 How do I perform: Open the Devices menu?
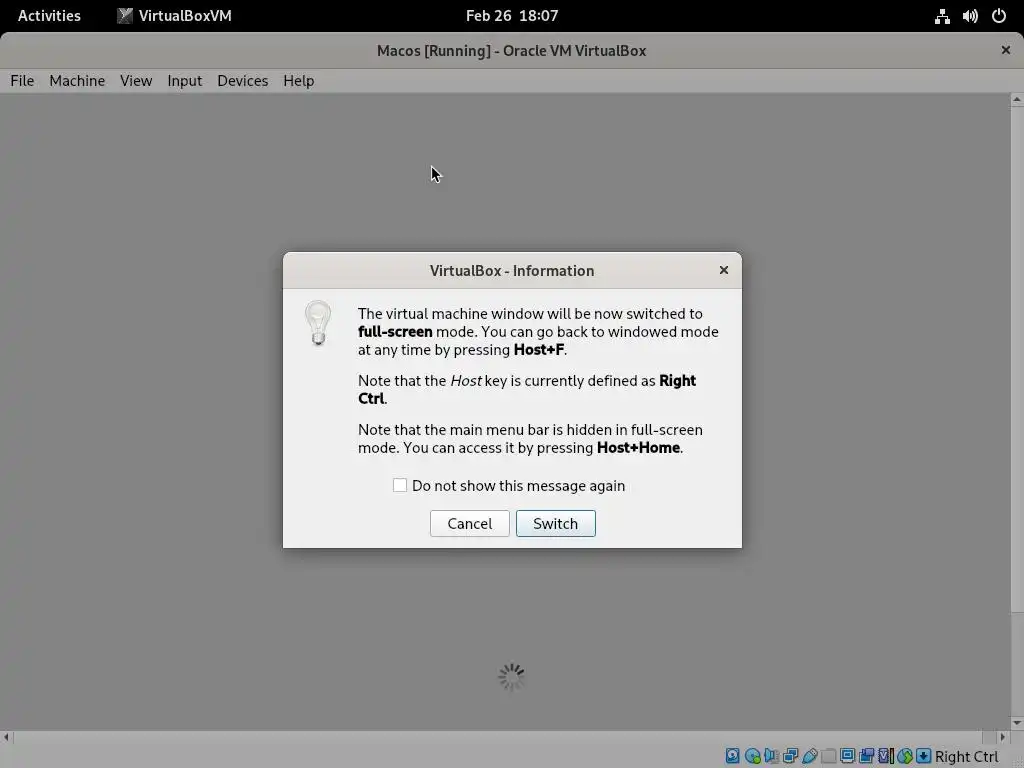click(242, 80)
